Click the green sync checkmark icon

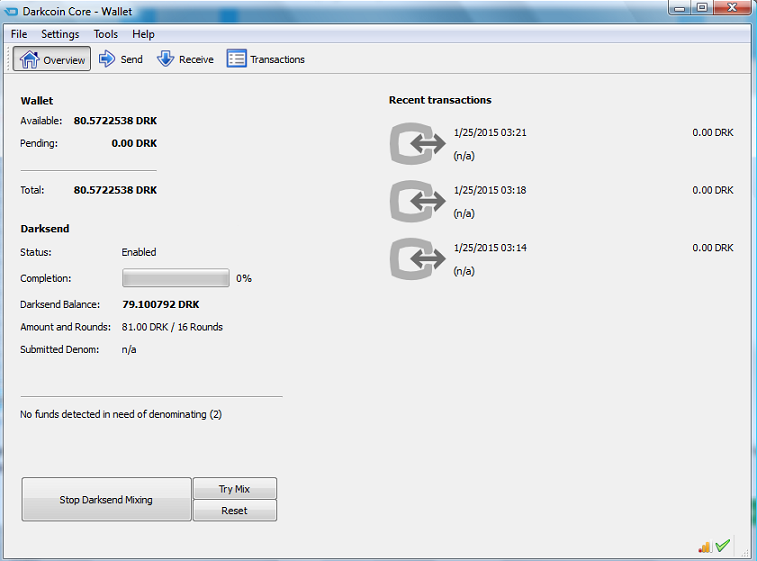(723, 546)
